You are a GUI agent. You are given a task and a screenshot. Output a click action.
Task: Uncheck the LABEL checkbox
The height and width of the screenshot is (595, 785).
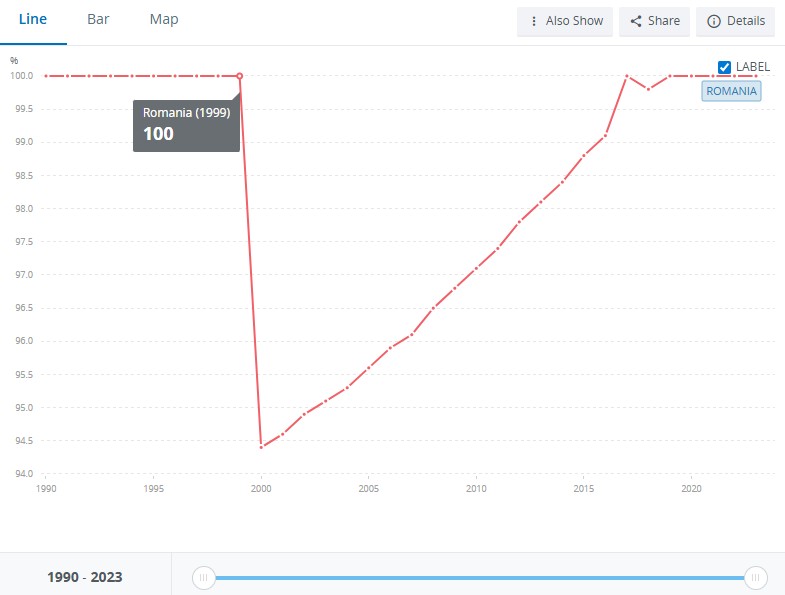[x=725, y=67]
